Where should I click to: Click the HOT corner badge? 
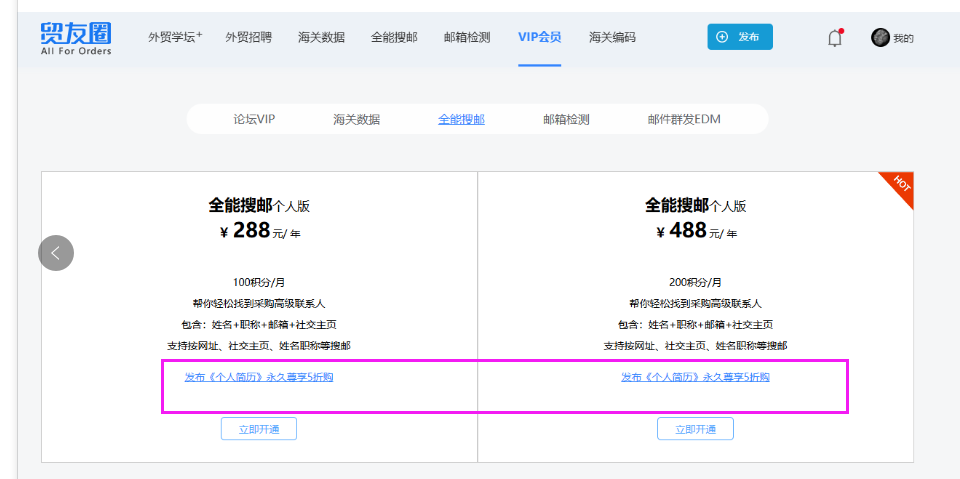pos(900,185)
